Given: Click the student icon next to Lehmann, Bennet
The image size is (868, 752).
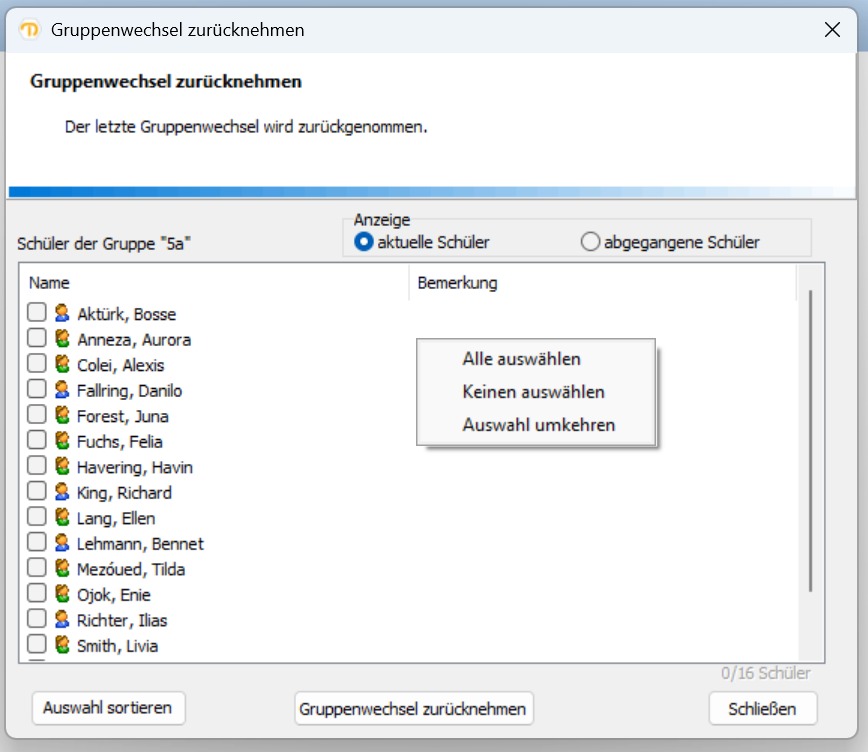Looking at the screenshot, I should click(x=62, y=543).
